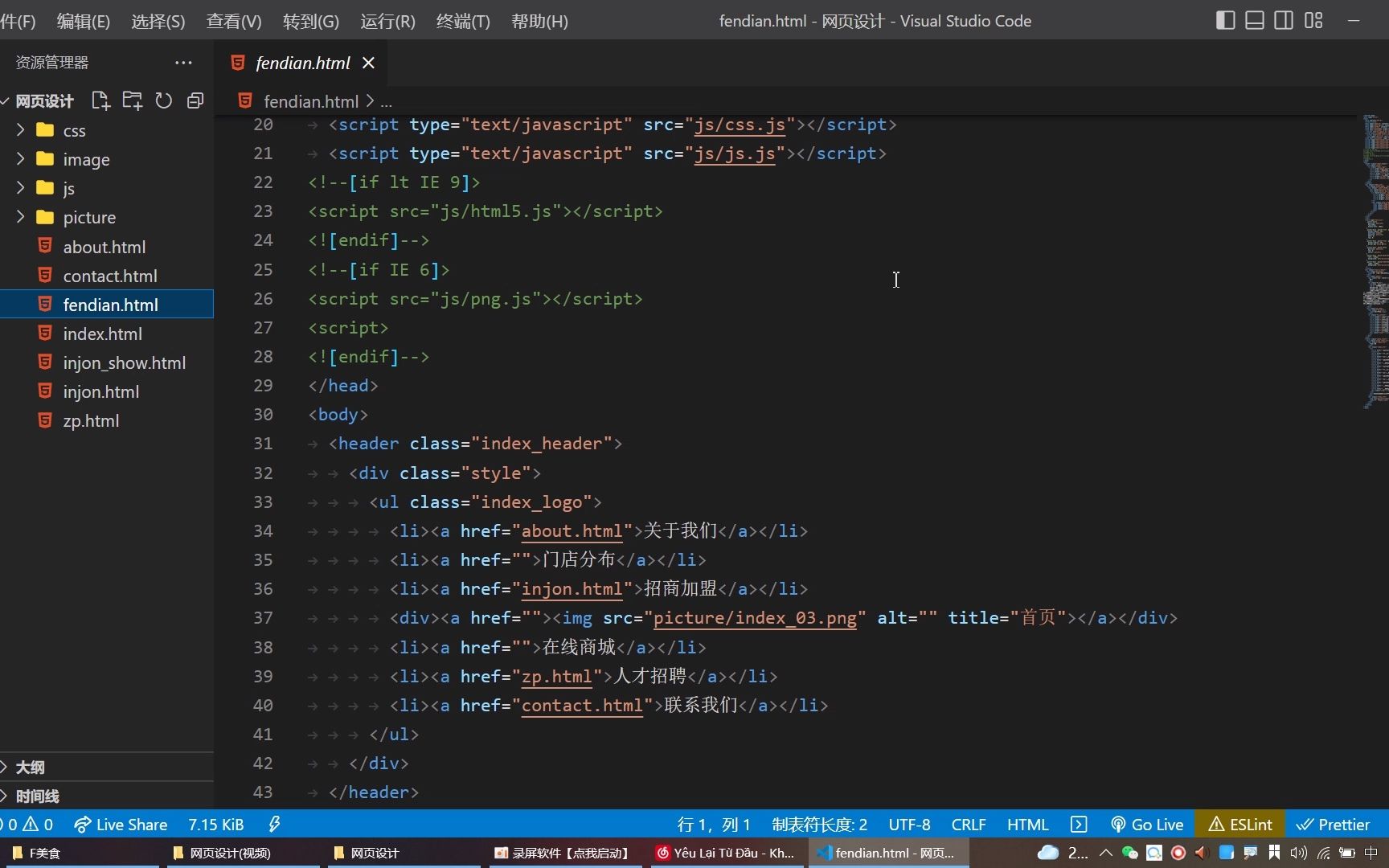
Task: Create a new folder in the Explorer
Action: click(x=132, y=100)
